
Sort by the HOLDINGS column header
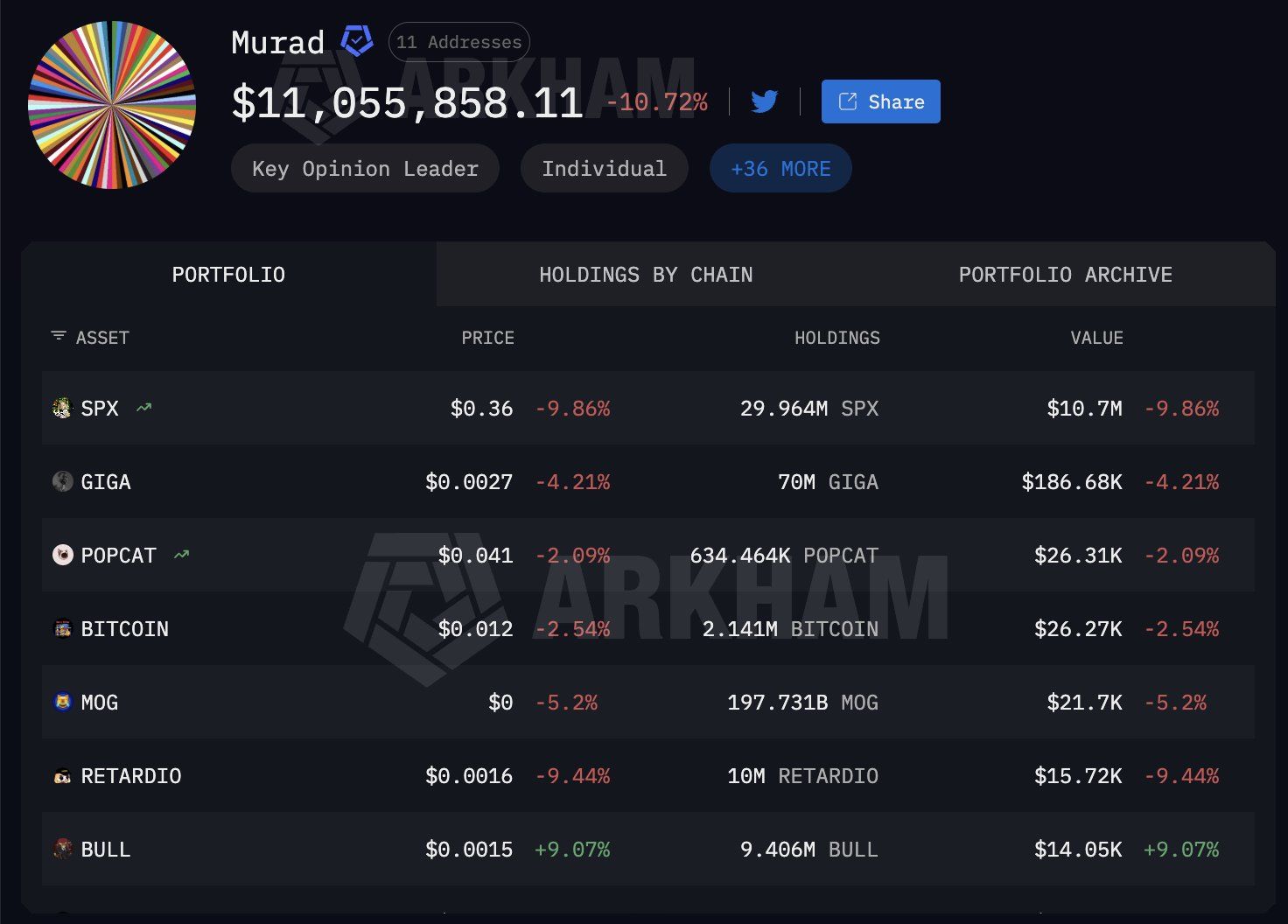[836, 338]
